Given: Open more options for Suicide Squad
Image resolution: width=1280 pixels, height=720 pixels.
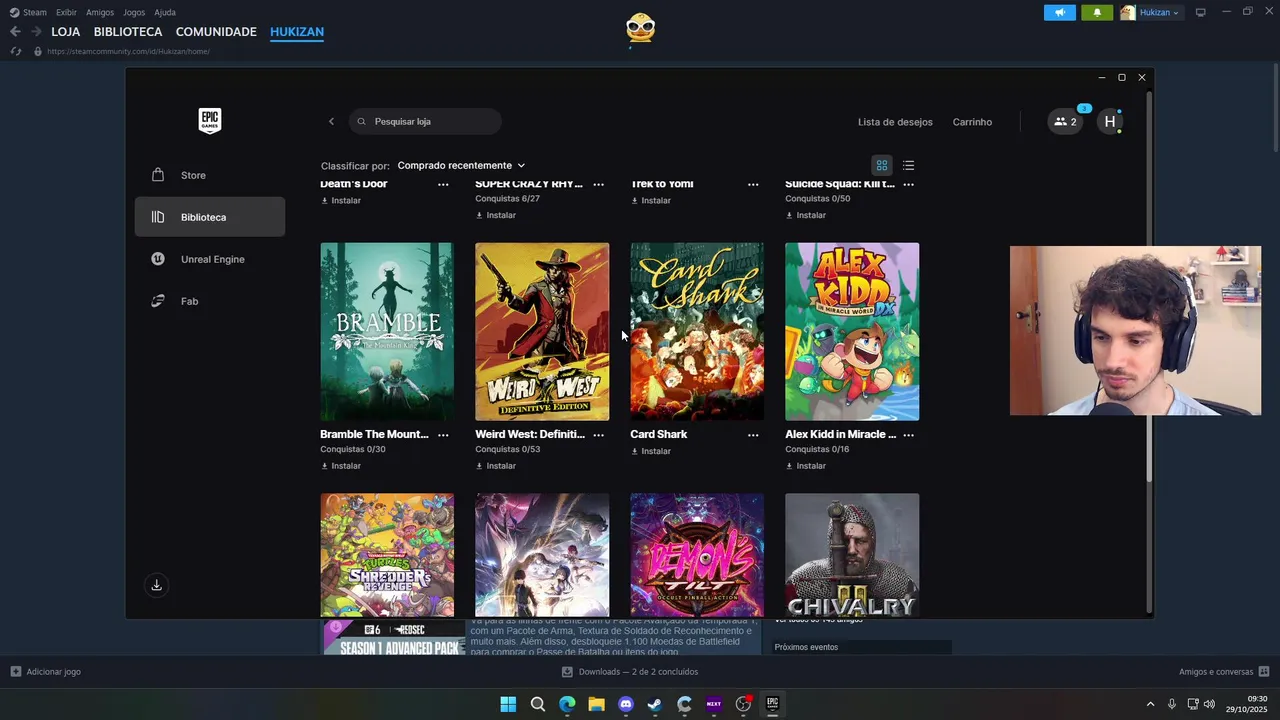Looking at the screenshot, I should (x=908, y=185).
